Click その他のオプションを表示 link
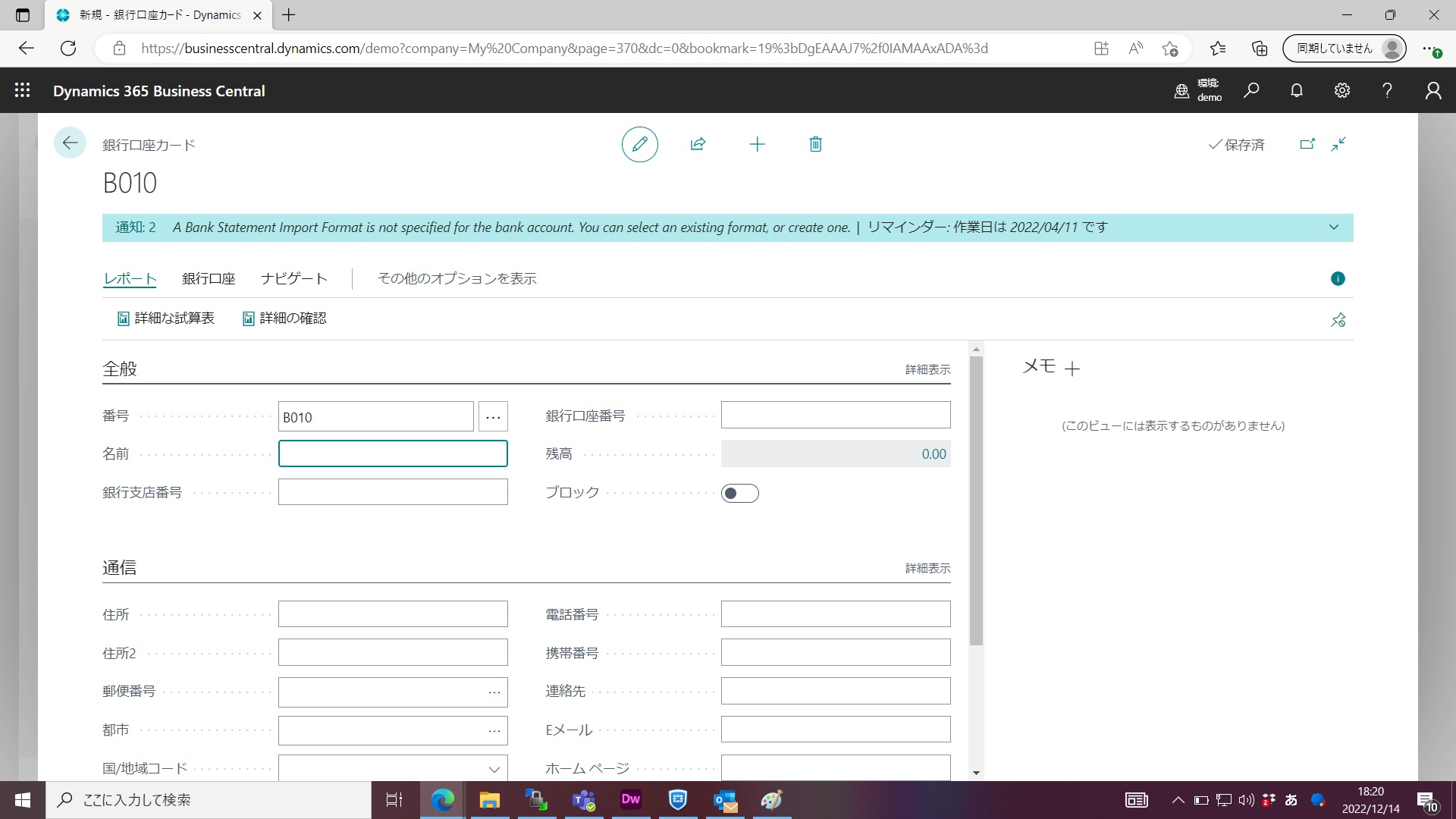Viewport: 1456px width, 819px height. 457,278
